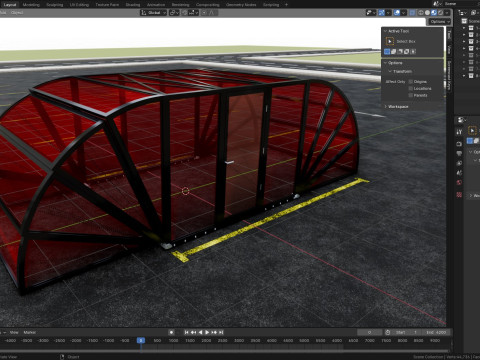Choose Subtract selection mode icon
The width and height of the screenshot is (480, 360).
click(400, 51)
